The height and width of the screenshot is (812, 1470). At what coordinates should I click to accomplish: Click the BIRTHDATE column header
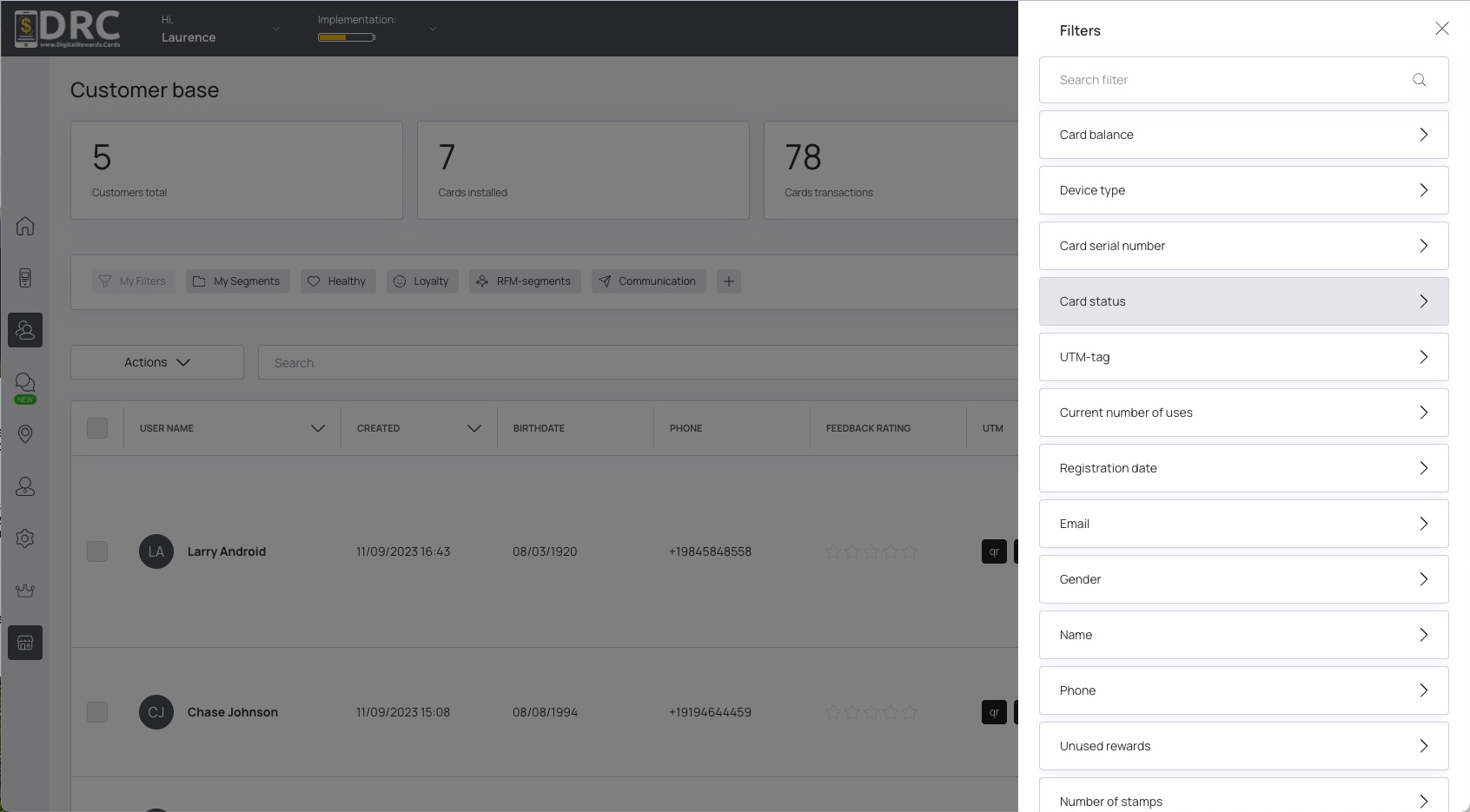pyautogui.click(x=539, y=428)
